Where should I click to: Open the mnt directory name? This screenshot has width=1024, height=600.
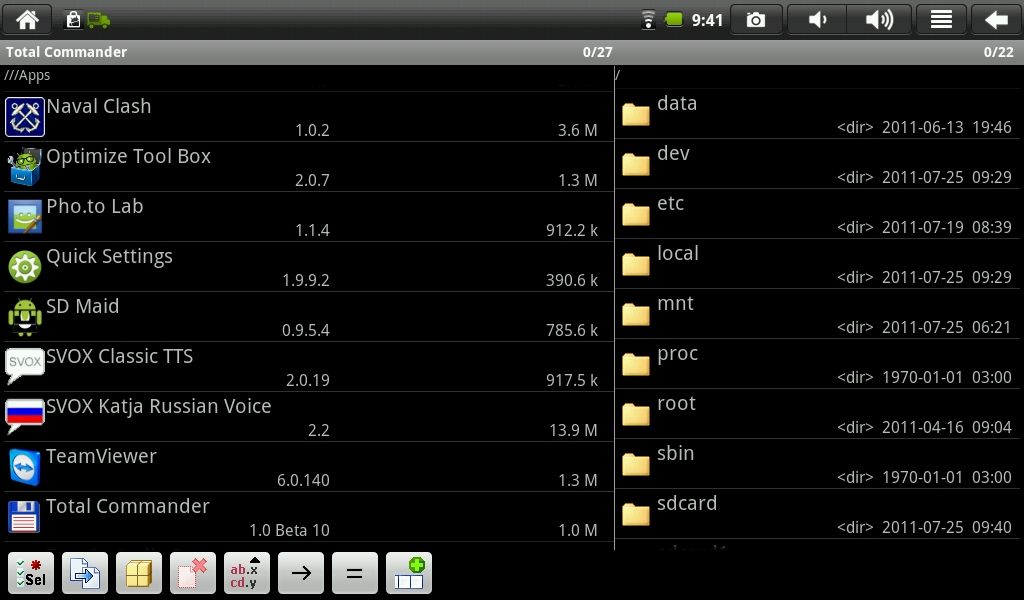tap(675, 304)
